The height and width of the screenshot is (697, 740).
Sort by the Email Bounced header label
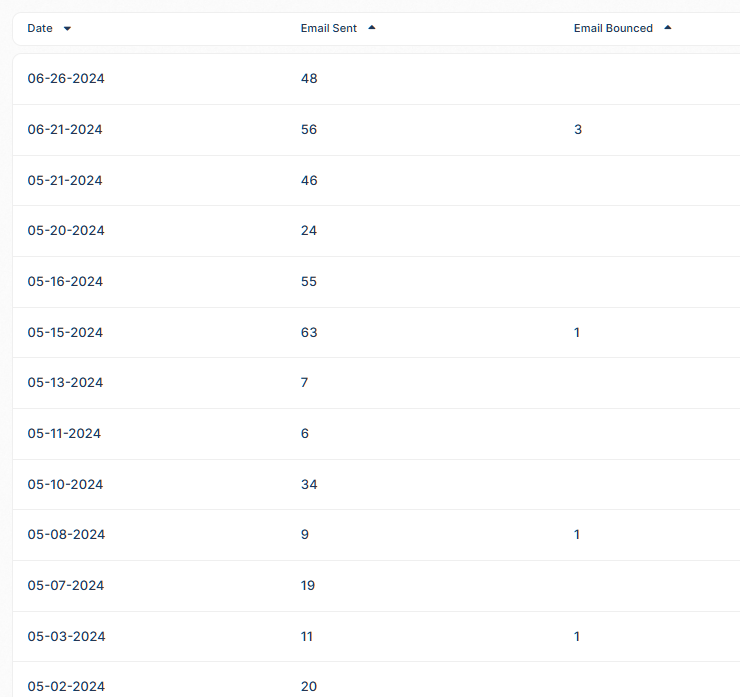[x=612, y=28]
